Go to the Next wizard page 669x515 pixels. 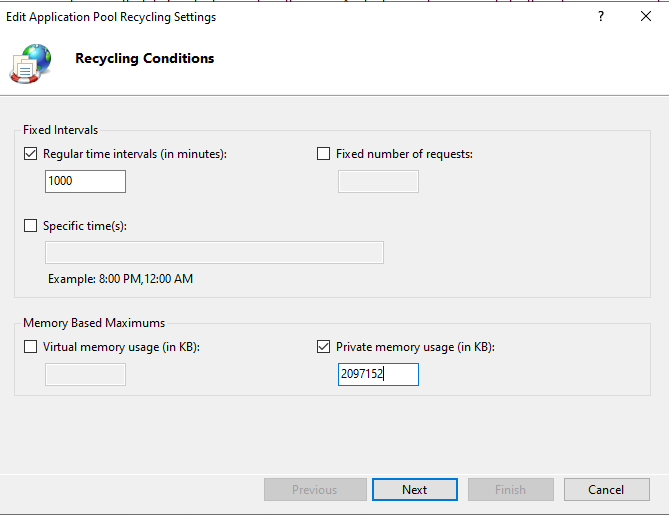click(x=415, y=489)
